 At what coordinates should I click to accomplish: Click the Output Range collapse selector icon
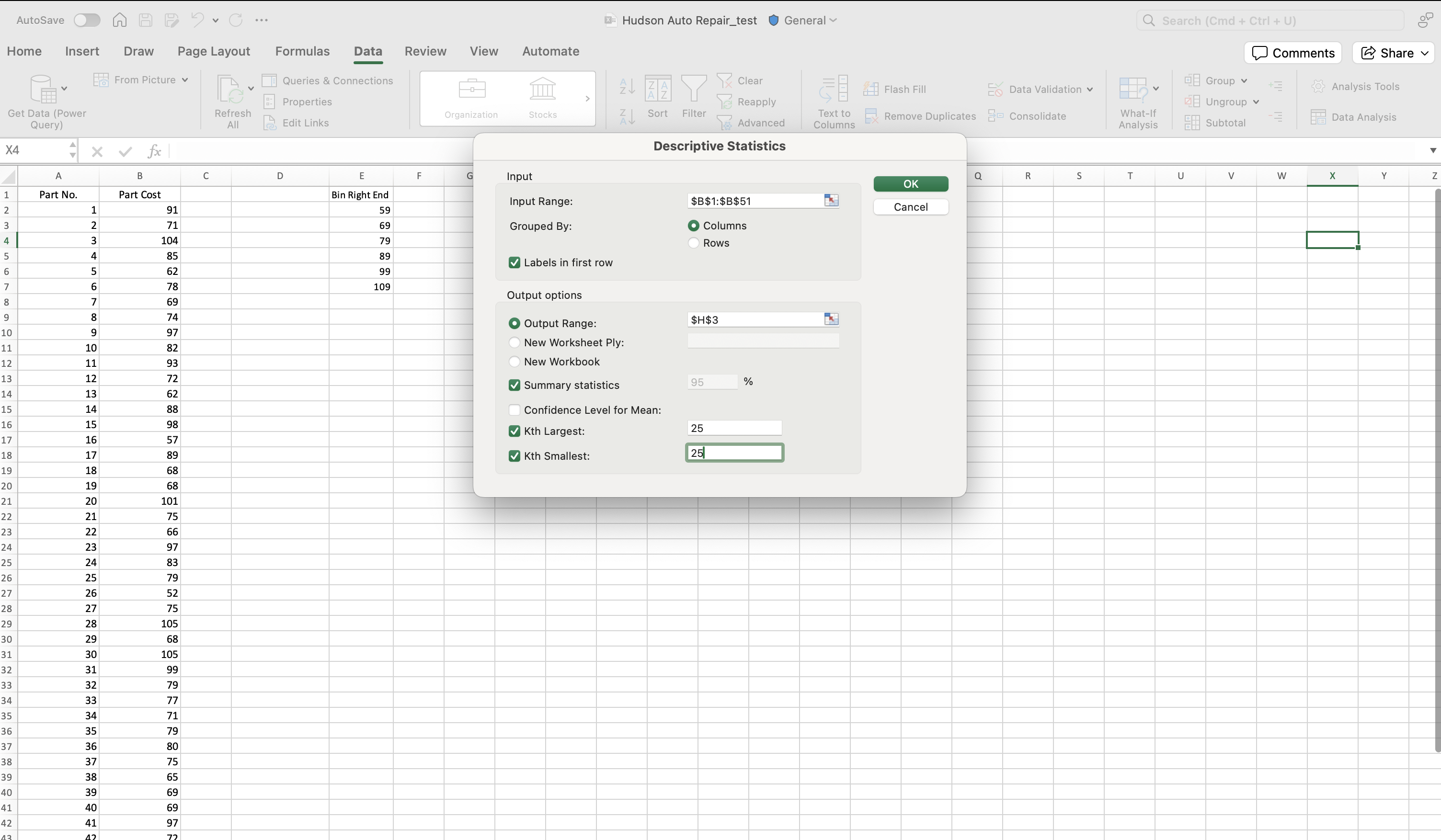coord(831,319)
